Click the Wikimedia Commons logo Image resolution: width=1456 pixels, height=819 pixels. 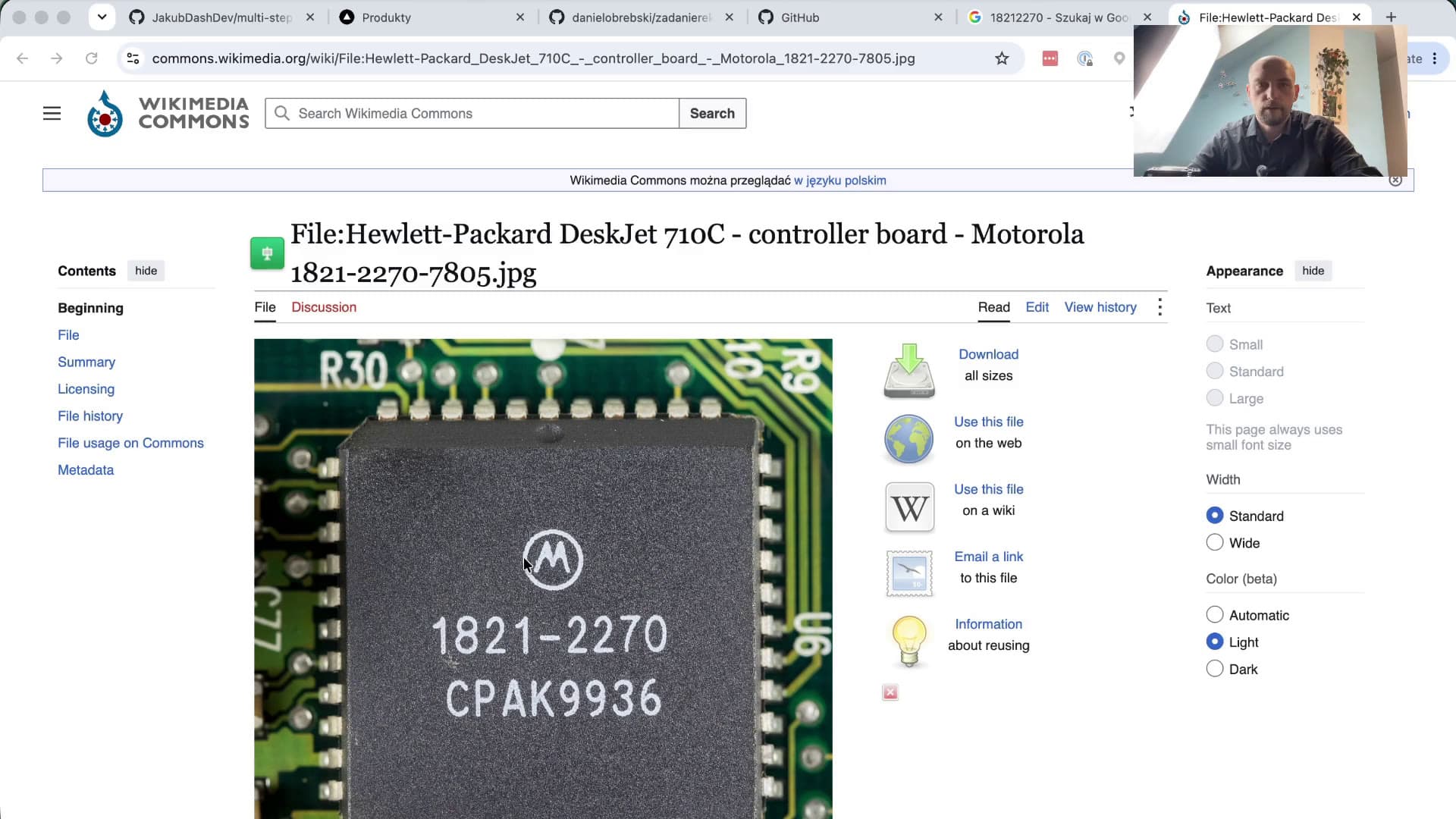(x=168, y=114)
